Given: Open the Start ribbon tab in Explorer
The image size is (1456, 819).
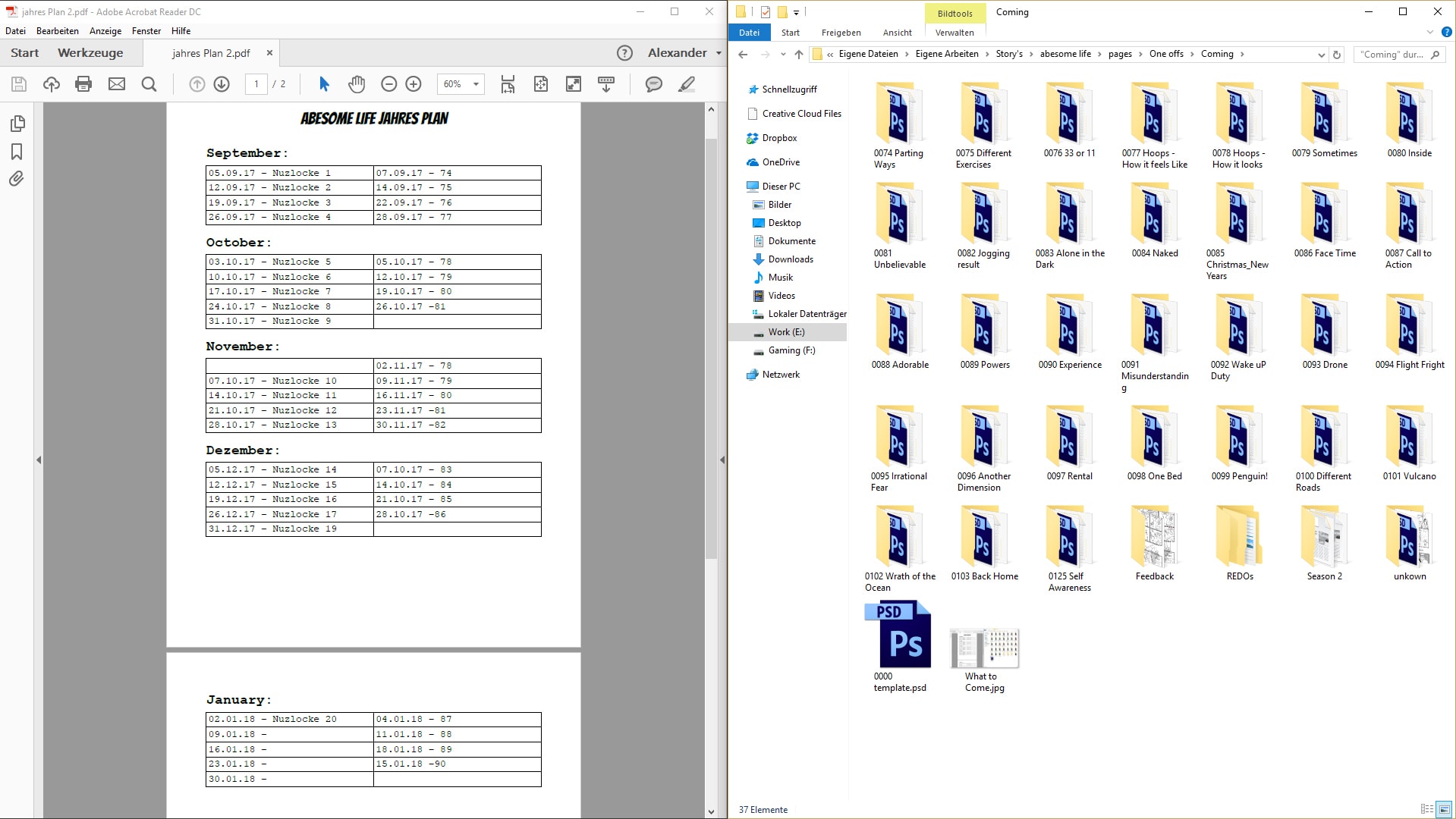Looking at the screenshot, I should [791, 33].
